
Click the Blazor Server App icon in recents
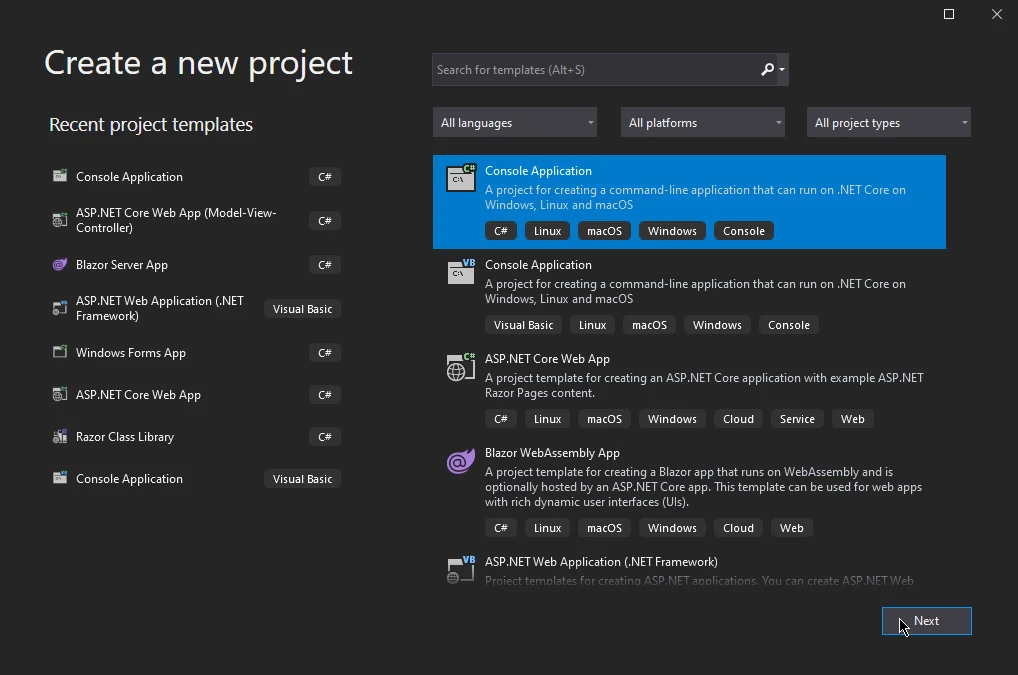[x=59, y=265]
